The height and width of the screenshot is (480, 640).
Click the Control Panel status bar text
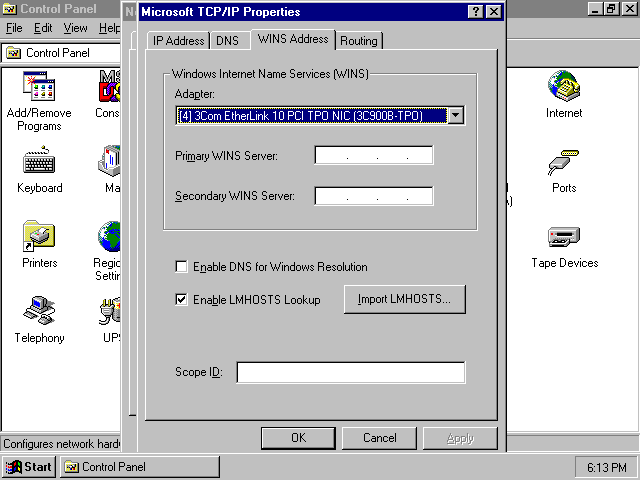61,444
